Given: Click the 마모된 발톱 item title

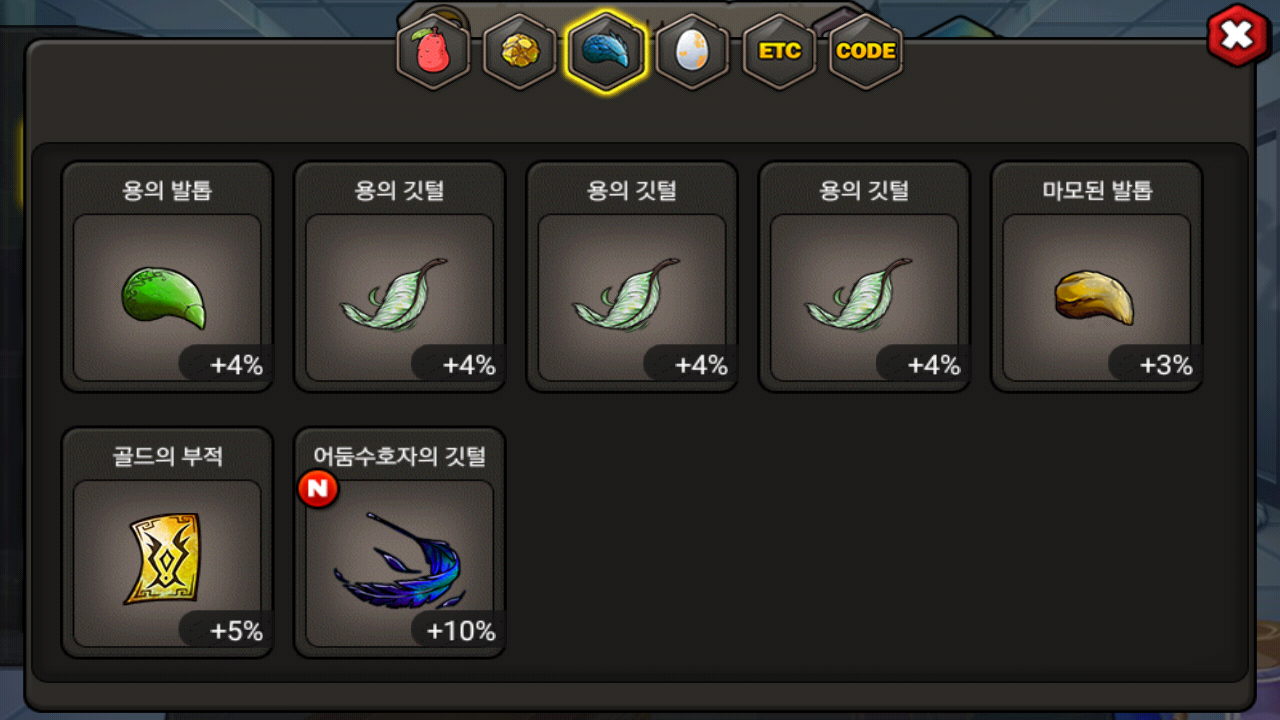Looking at the screenshot, I should point(1097,191).
